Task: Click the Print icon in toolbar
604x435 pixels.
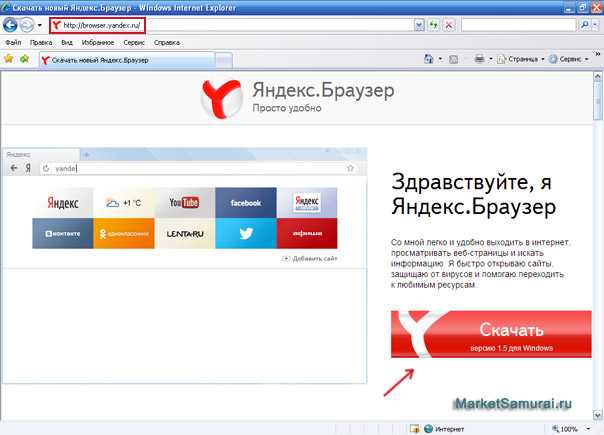Action: (479, 59)
